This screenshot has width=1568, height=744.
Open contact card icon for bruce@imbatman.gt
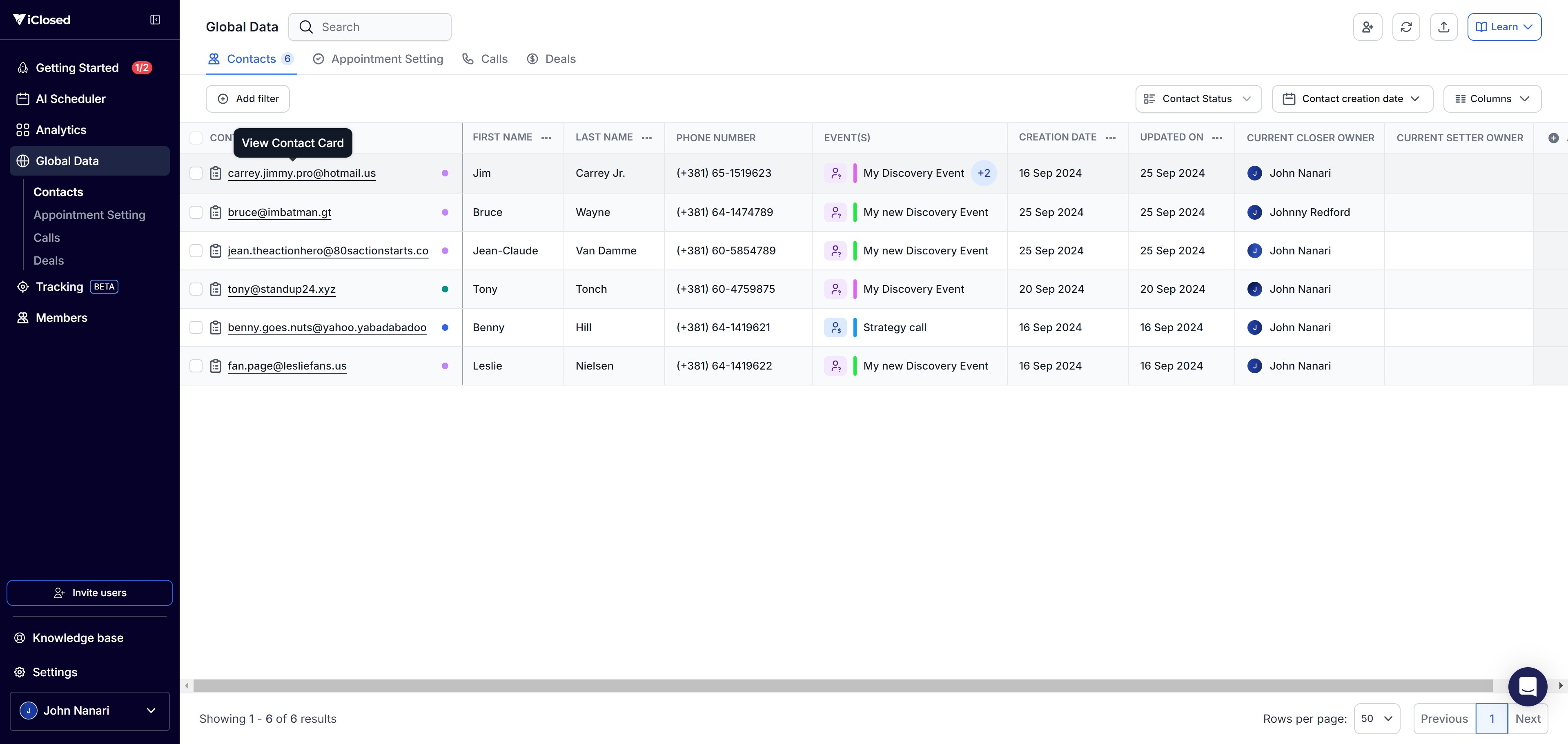point(216,212)
